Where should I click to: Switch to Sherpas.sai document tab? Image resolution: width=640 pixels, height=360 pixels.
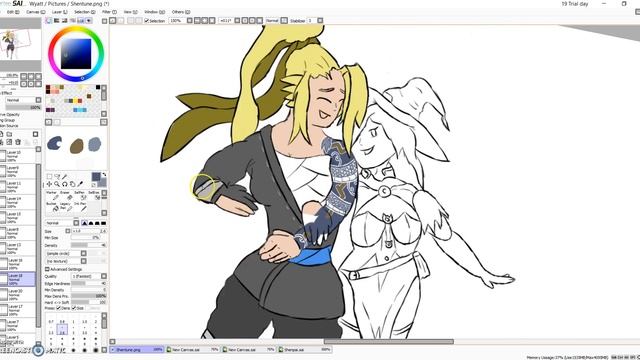pos(305,350)
